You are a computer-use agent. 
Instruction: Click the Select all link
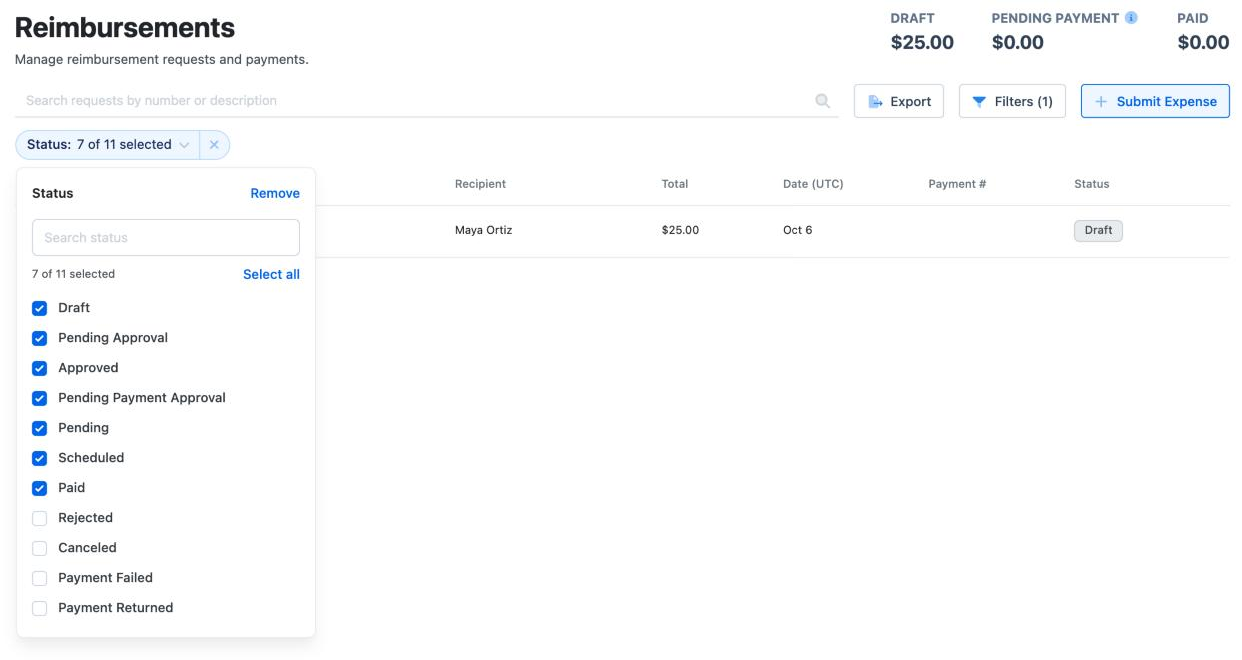pyautogui.click(x=271, y=274)
